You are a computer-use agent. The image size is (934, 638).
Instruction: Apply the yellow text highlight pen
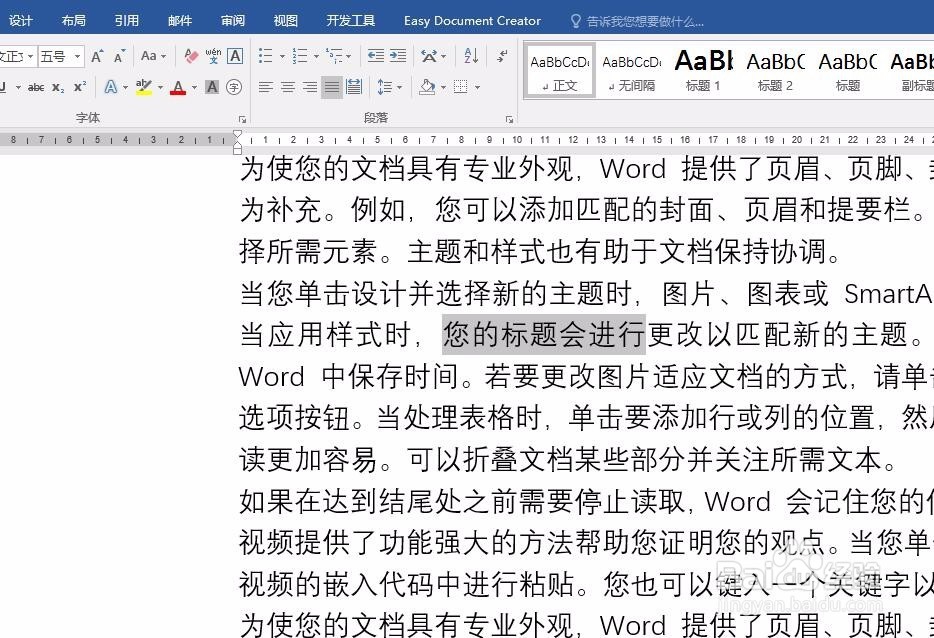click(144, 88)
